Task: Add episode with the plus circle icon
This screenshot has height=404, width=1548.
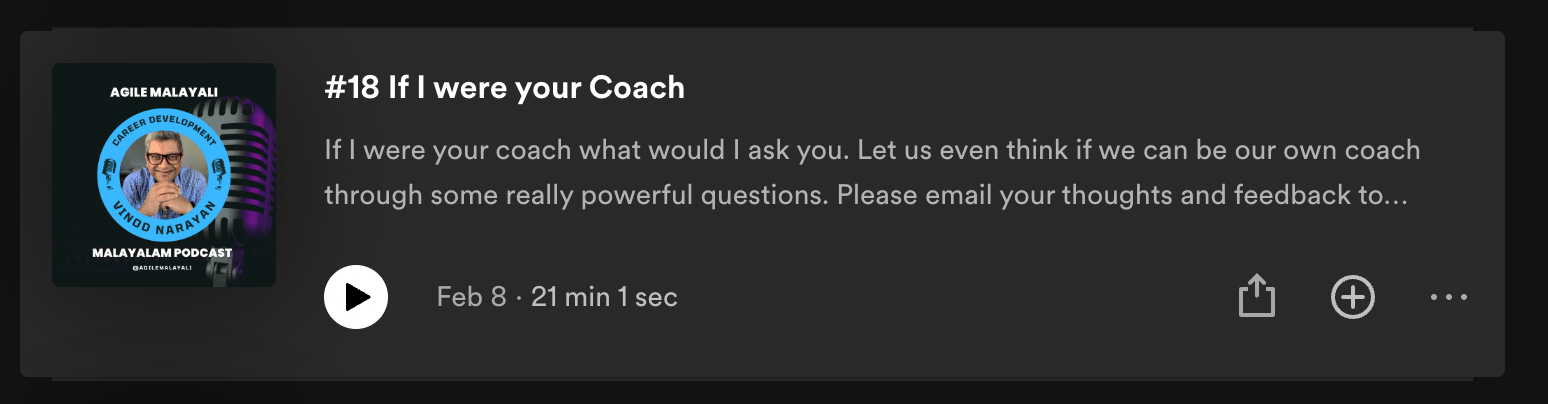Action: [1353, 297]
